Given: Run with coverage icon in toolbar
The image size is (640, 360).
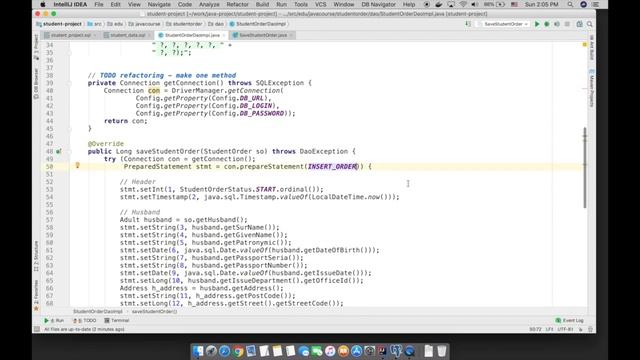Looking at the screenshot, I should click(557, 24).
